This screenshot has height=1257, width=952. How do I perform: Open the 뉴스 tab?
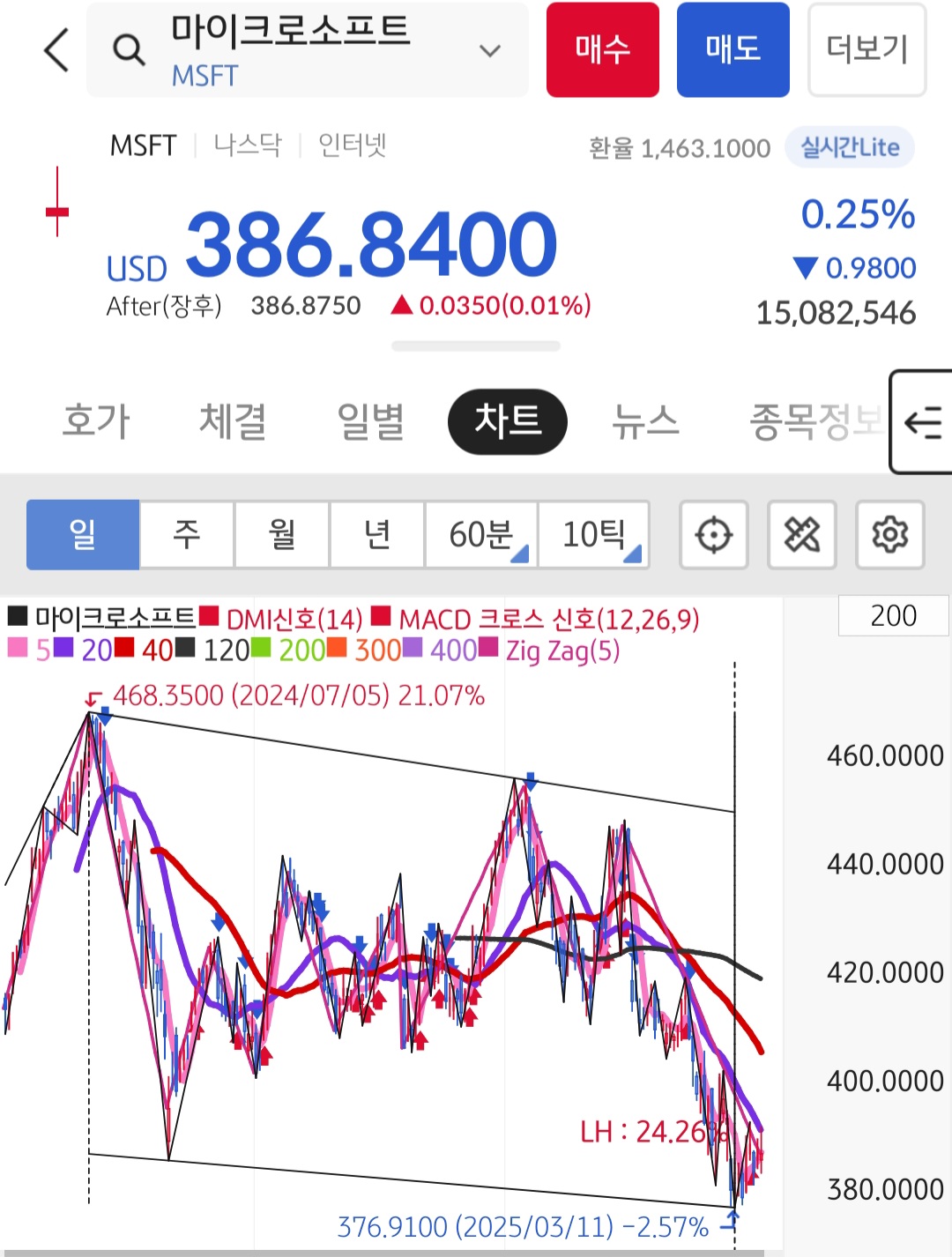coord(646,420)
